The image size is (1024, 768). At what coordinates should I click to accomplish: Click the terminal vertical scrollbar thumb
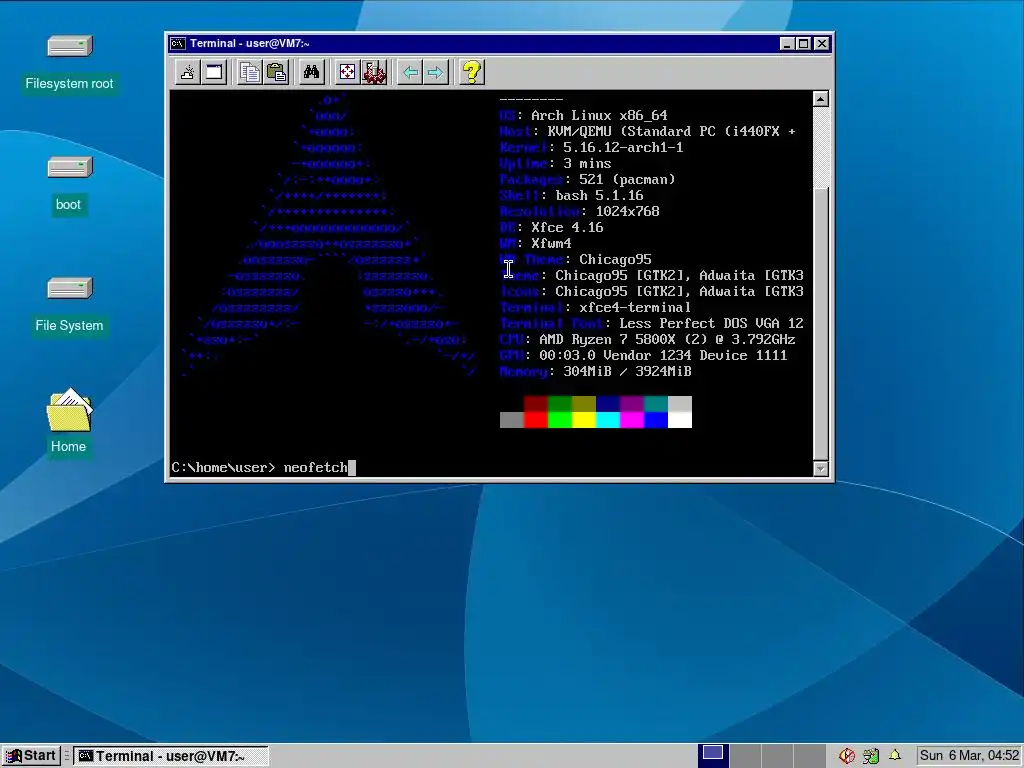click(x=821, y=323)
